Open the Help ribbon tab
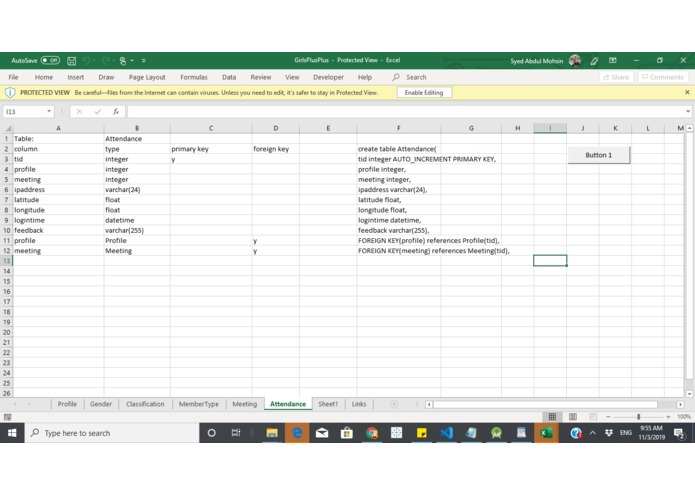This screenshot has height=494, width=695. click(365, 77)
